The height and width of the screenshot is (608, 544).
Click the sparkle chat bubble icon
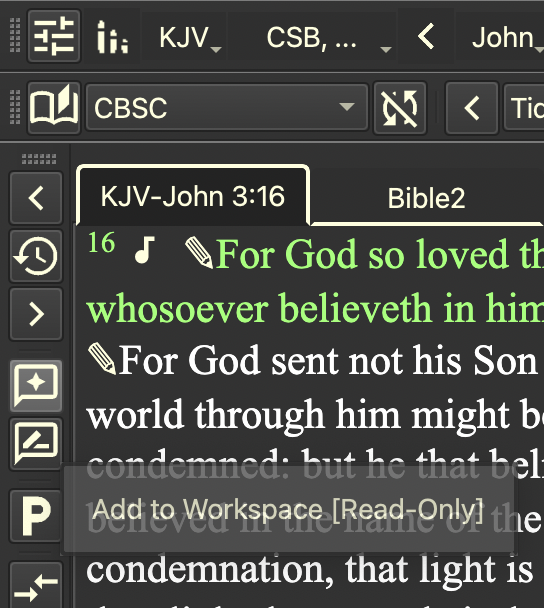click(36, 385)
